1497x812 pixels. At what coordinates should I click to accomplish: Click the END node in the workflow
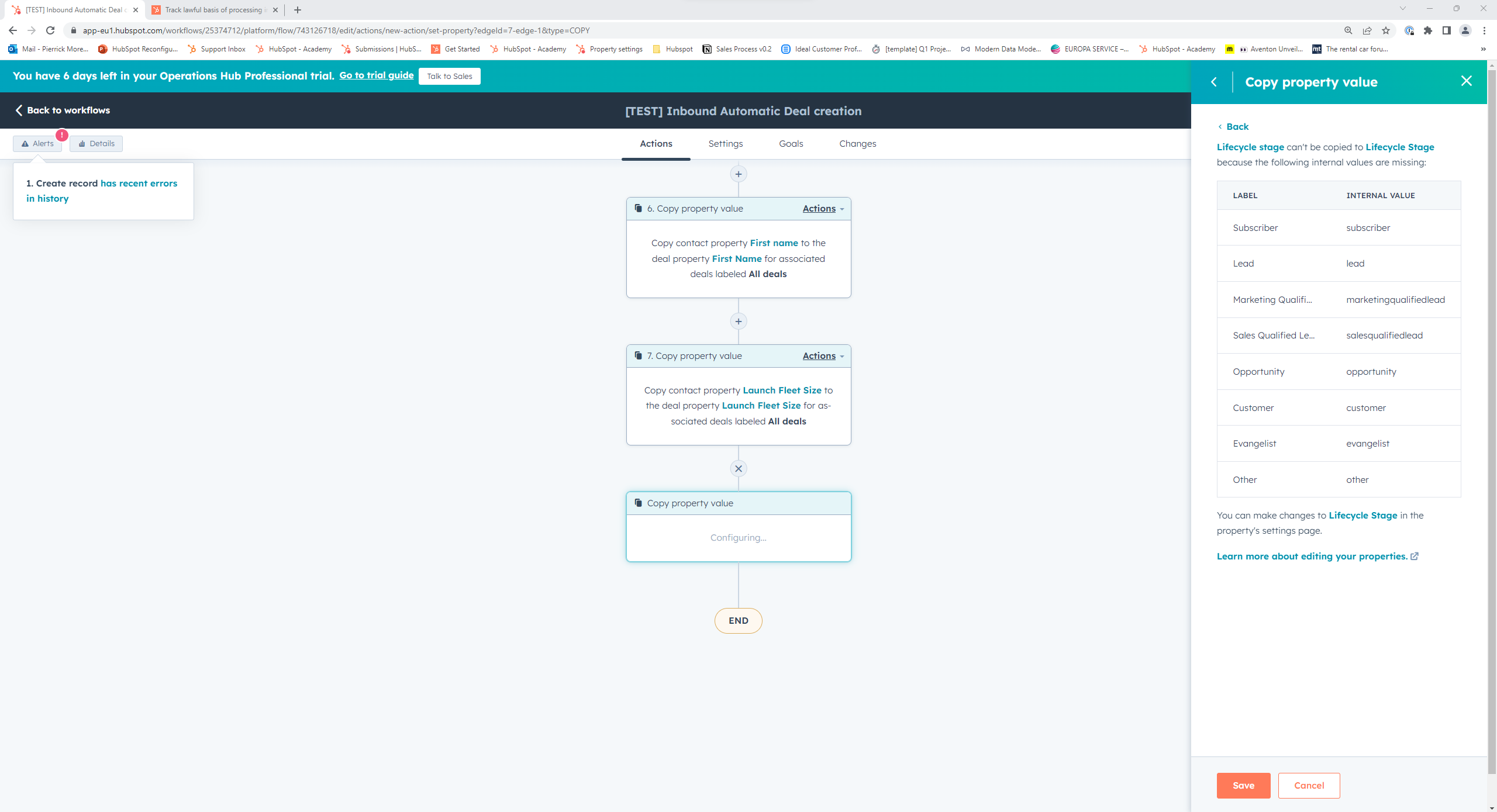click(738, 620)
